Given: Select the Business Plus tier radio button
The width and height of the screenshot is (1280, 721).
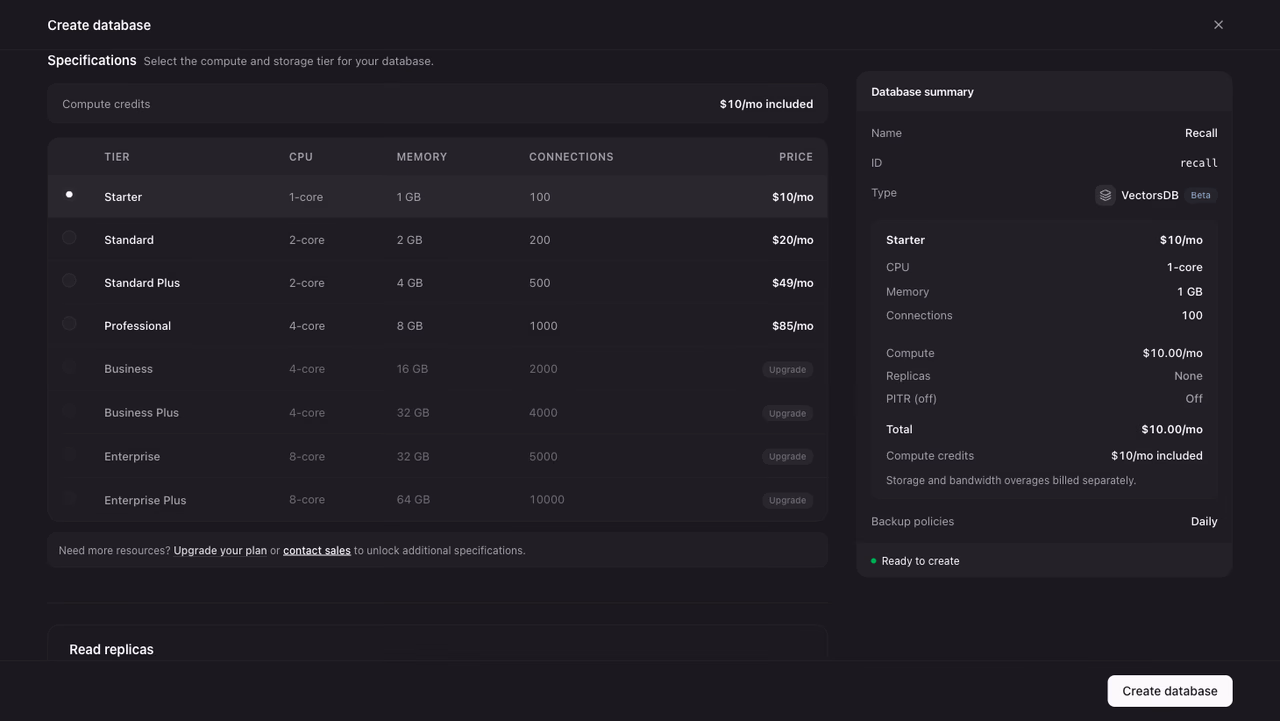Looking at the screenshot, I should coord(69,411).
